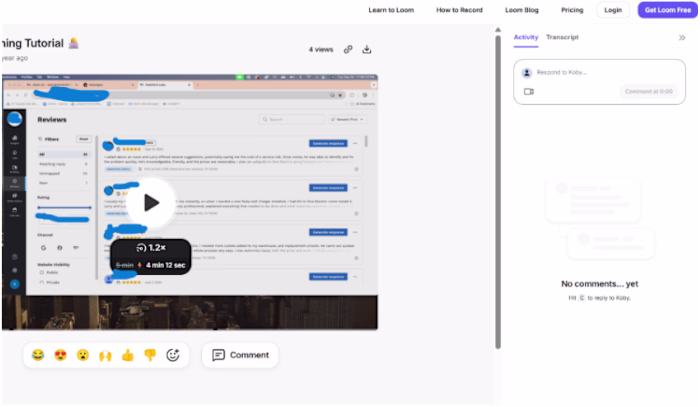700x407 pixels.
Task: Record a video reply via camera icon
Action: [529, 91]
